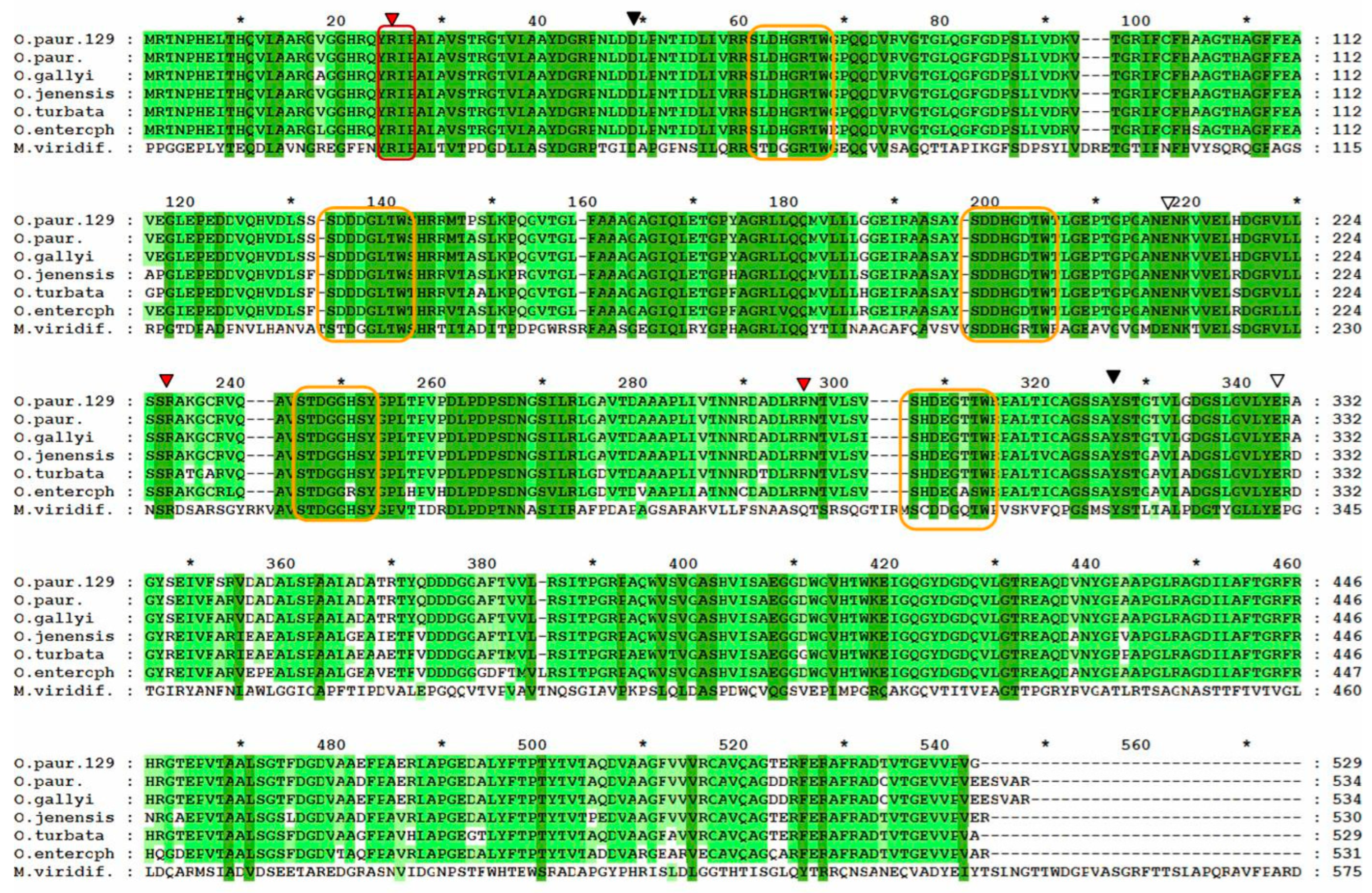Click the black triangle near position 50
The width and height of the screenshot is (1372, 893).
pyautogui.click(x=634, y=18)
